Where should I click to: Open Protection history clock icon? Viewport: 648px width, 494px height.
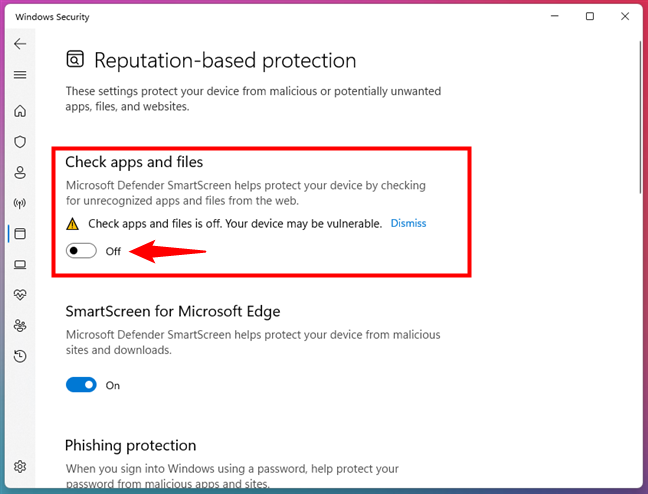20,357
